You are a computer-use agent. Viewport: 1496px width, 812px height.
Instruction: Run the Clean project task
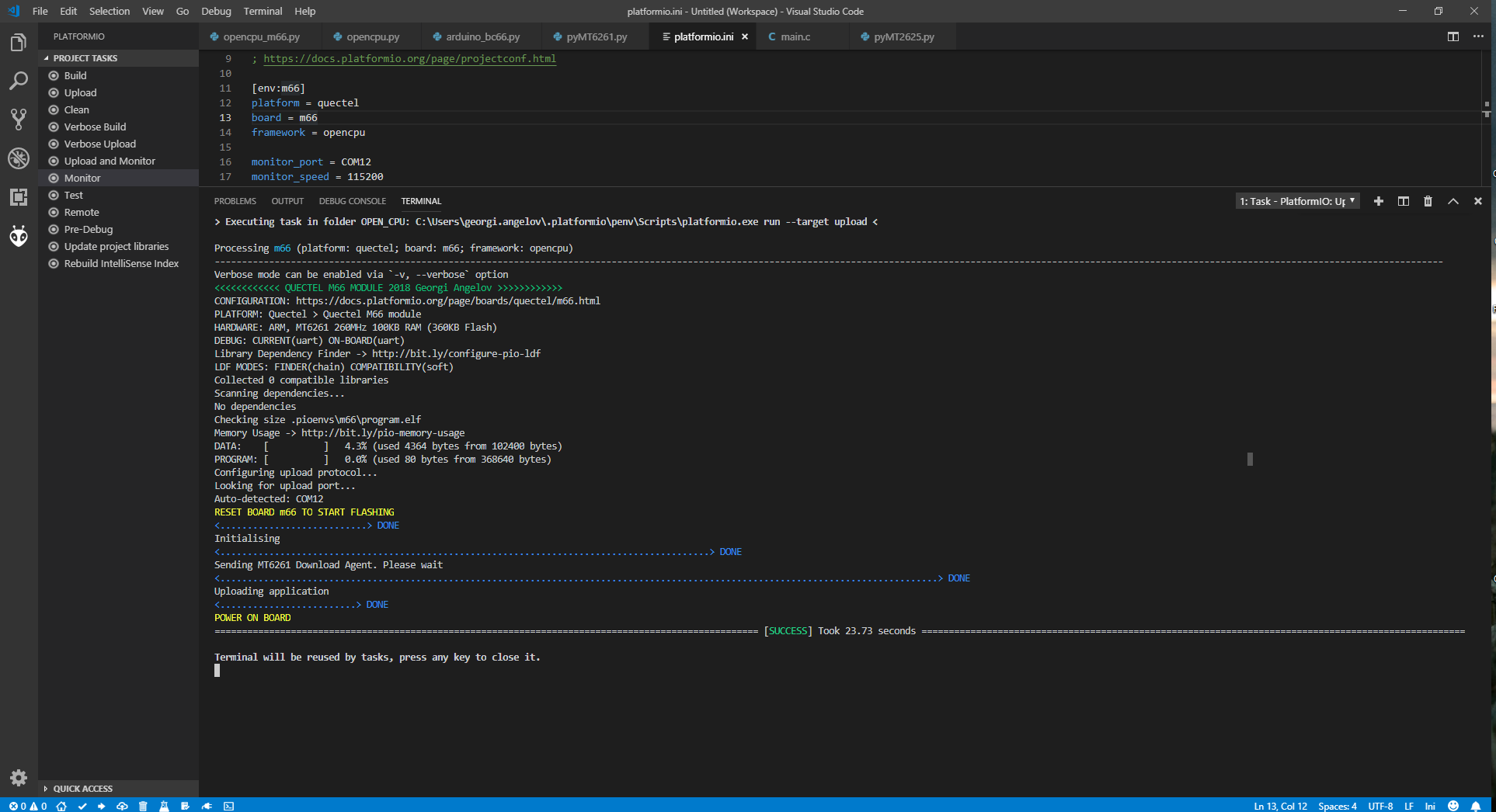point(118,109)
